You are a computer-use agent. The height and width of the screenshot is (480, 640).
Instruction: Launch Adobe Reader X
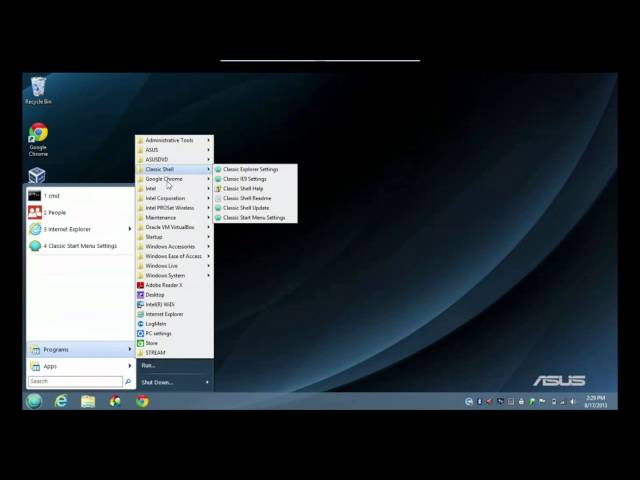(174, 285)
